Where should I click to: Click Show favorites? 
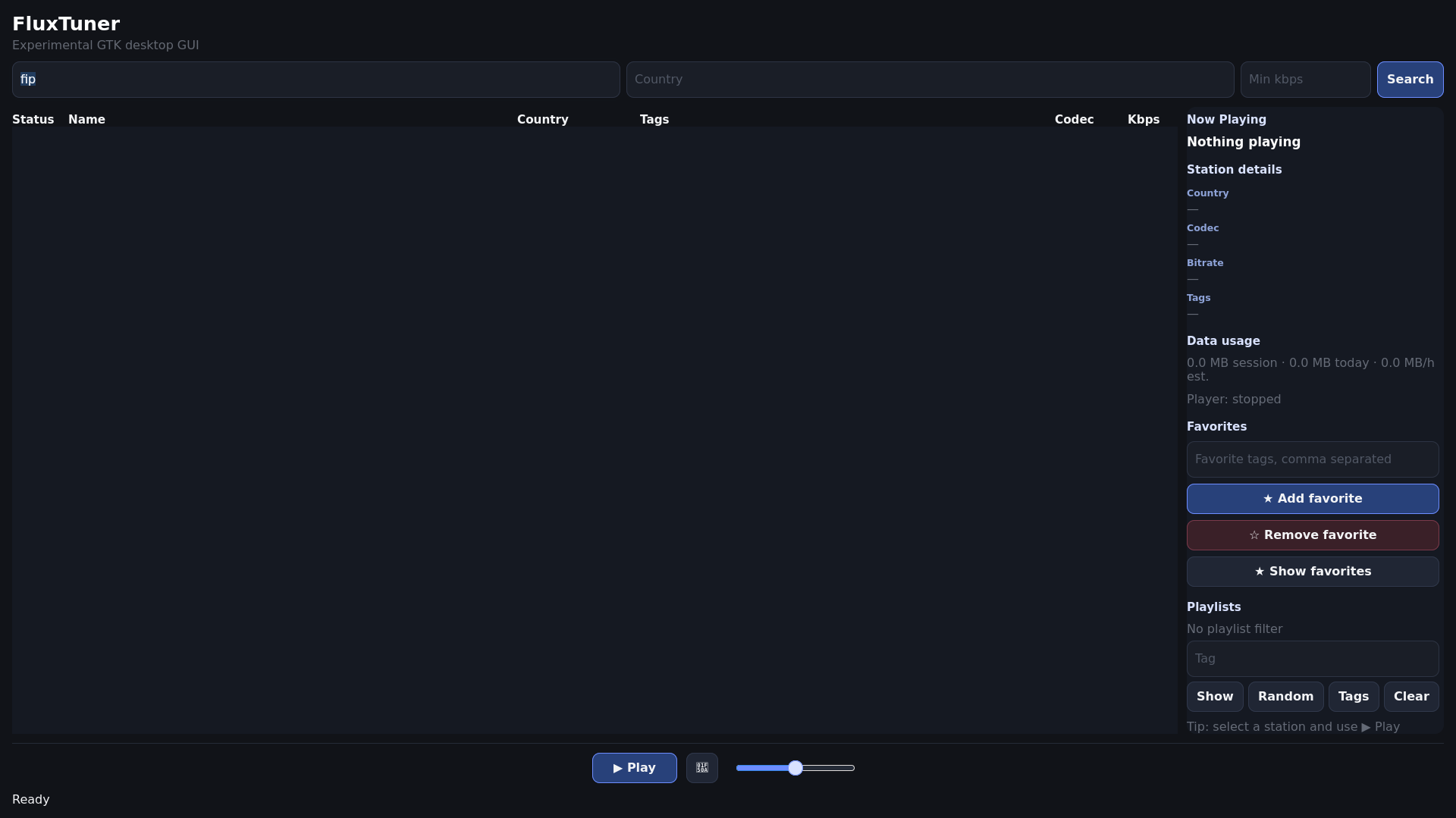pyautogui.click(x=1313, y=572)
